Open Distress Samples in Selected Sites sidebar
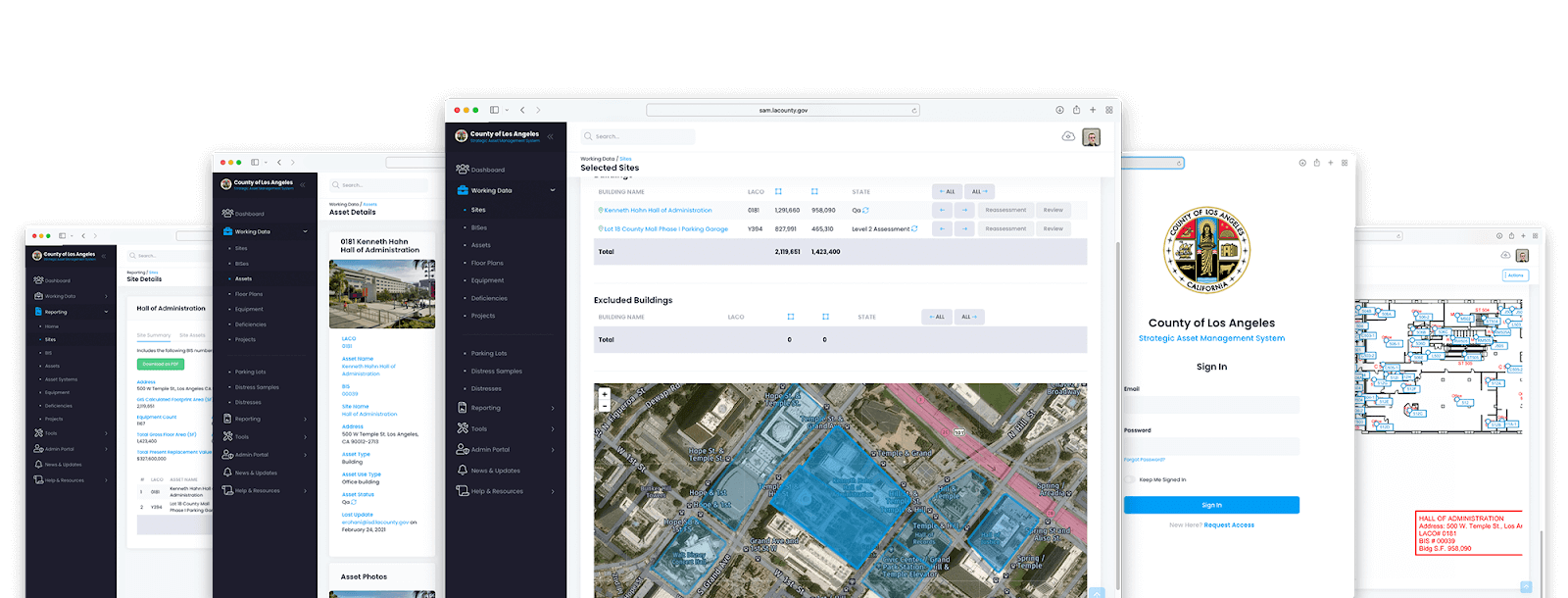1568x598 pixels. pos(497,371)
